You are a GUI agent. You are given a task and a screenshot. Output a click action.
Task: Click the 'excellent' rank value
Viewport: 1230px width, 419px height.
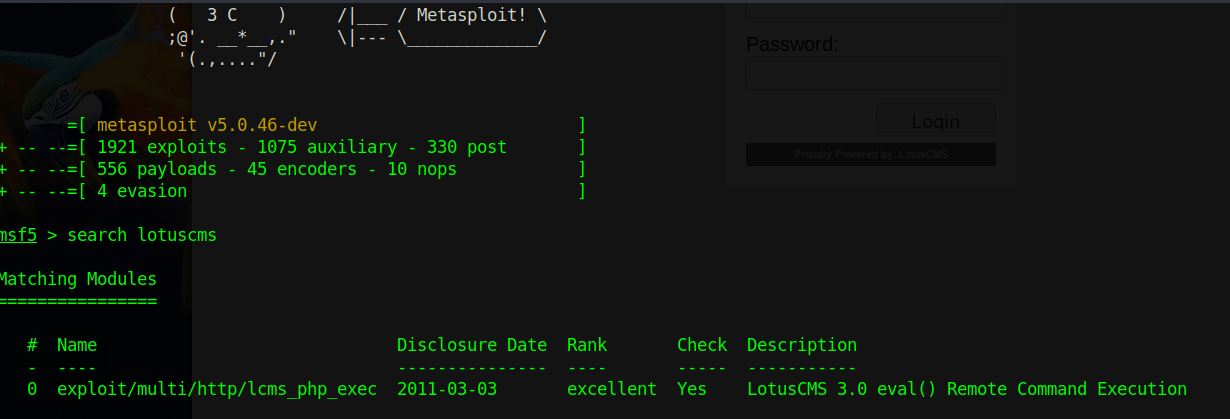612,389
